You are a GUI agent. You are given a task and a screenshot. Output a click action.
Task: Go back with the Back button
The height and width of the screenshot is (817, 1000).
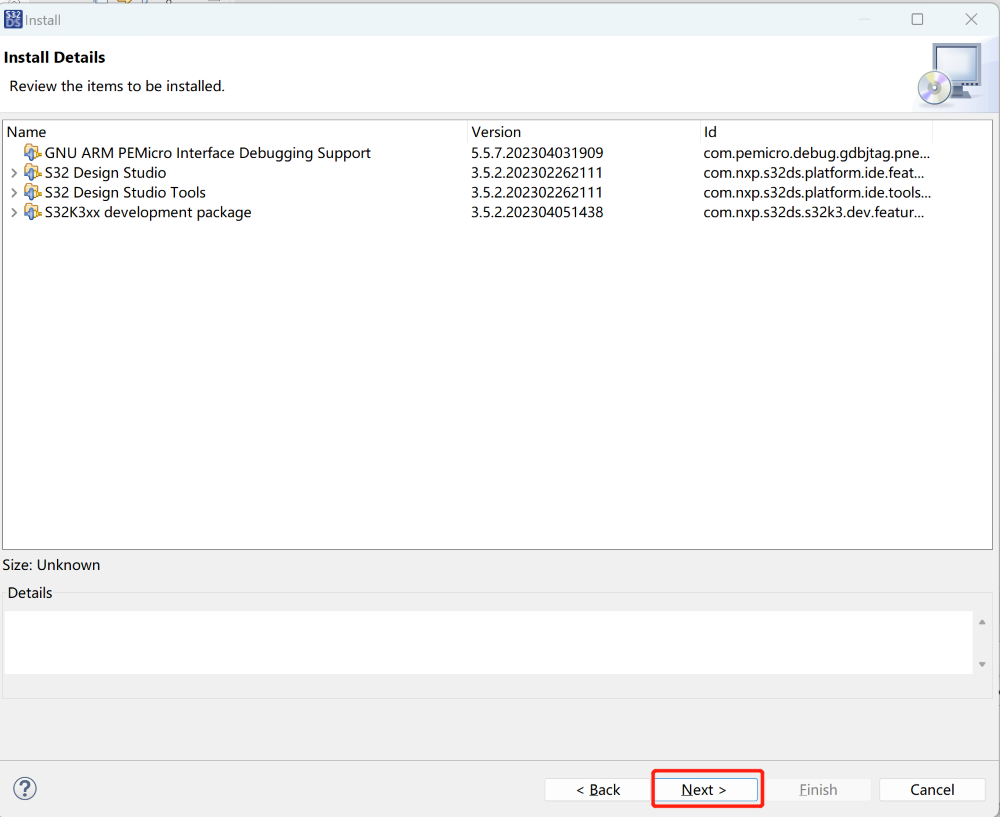coord(598,790)
